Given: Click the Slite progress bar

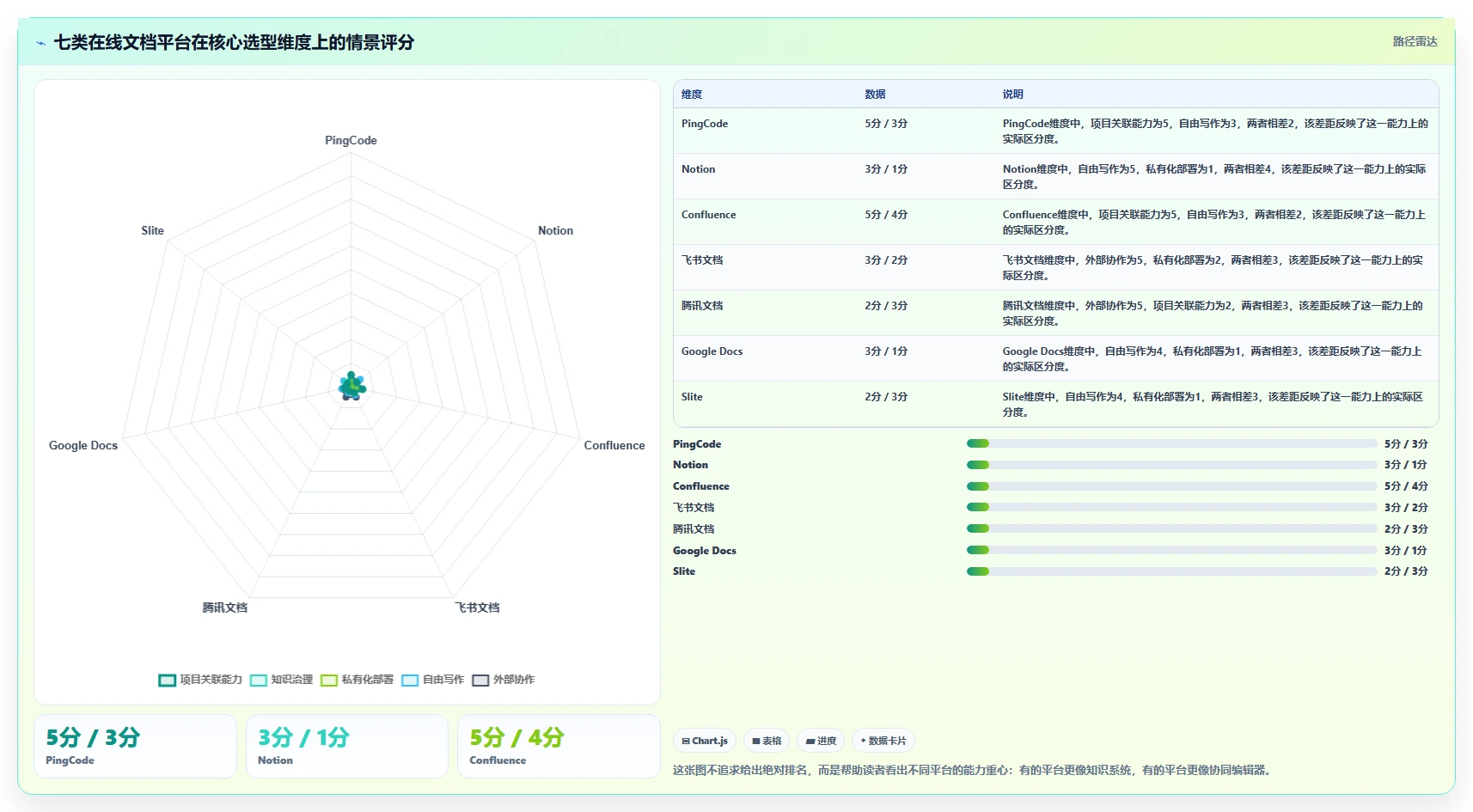Looking at the screenshot, I should (x=1171, y=571).
